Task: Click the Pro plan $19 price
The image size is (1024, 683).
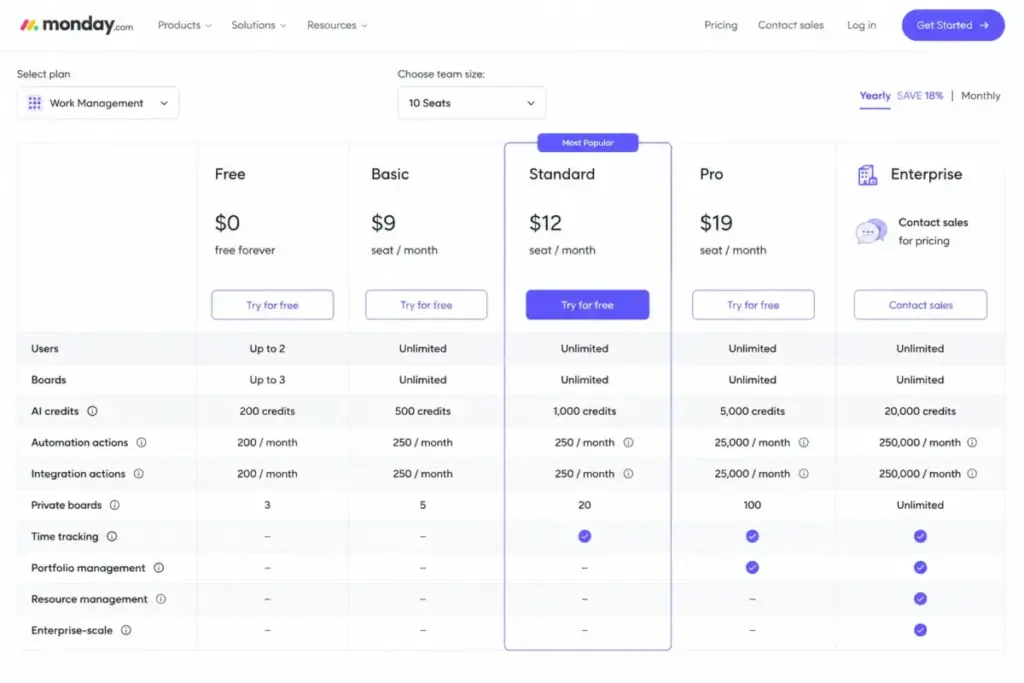Action: coord(716,223)
